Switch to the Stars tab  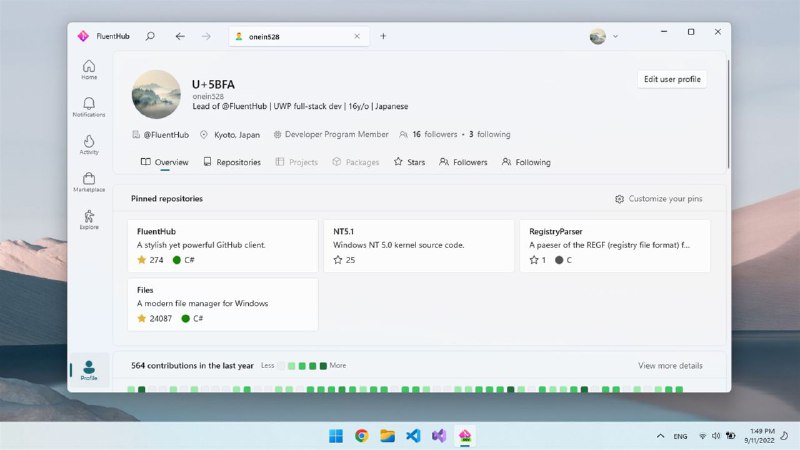coord(409,162)
